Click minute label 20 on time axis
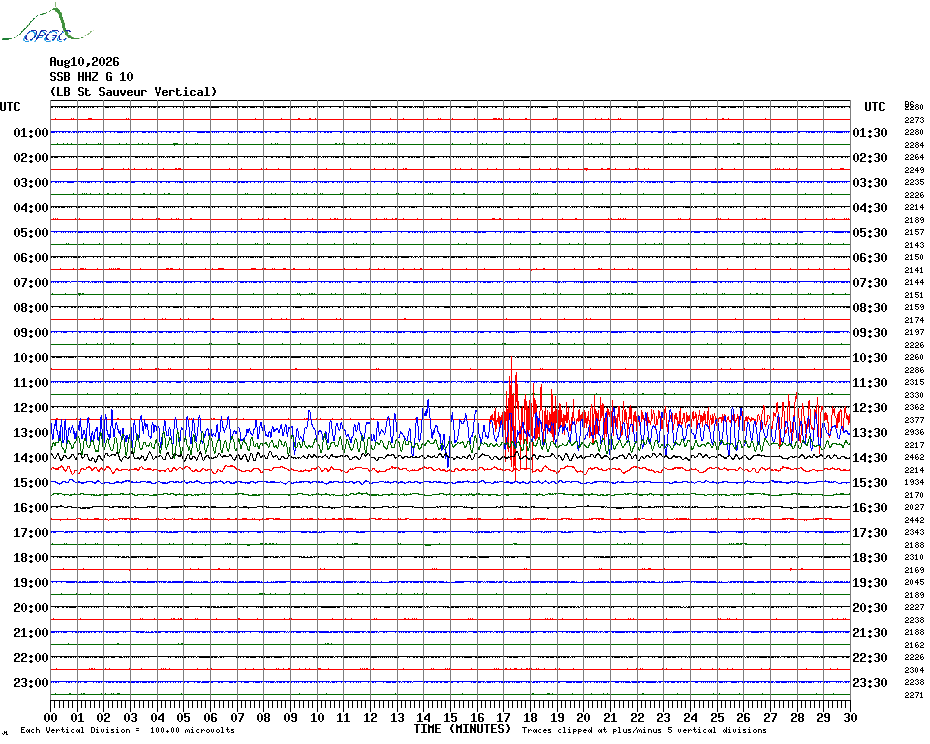This screenshot has width=930, height=744. point(584,717)
